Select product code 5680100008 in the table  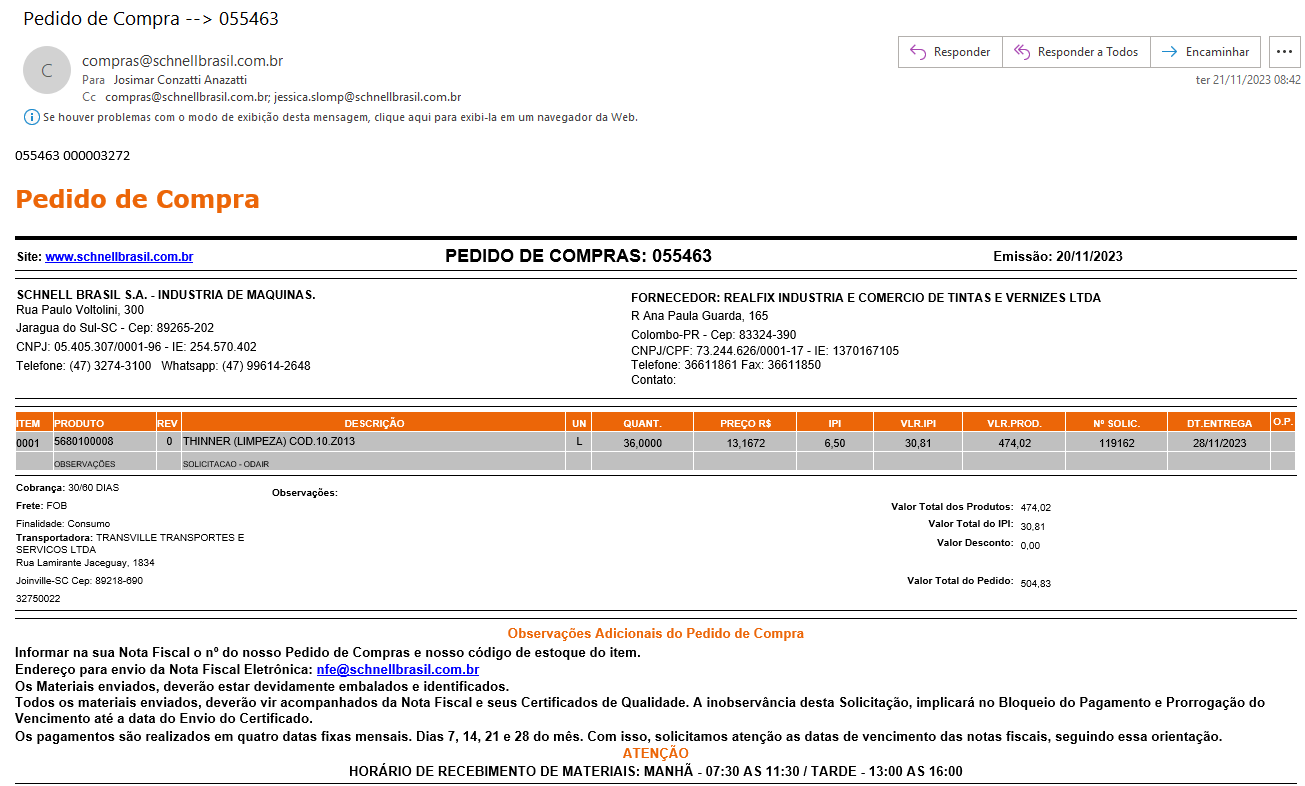pyautogui.click(x=84, y=442)
